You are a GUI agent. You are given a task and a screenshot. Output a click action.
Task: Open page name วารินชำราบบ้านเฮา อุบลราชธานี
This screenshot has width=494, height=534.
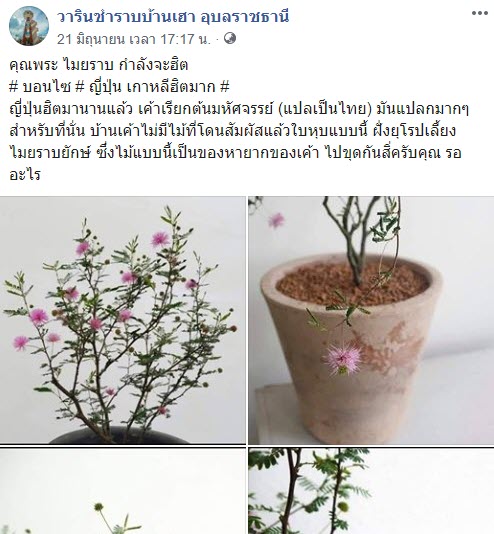point(173,16)
